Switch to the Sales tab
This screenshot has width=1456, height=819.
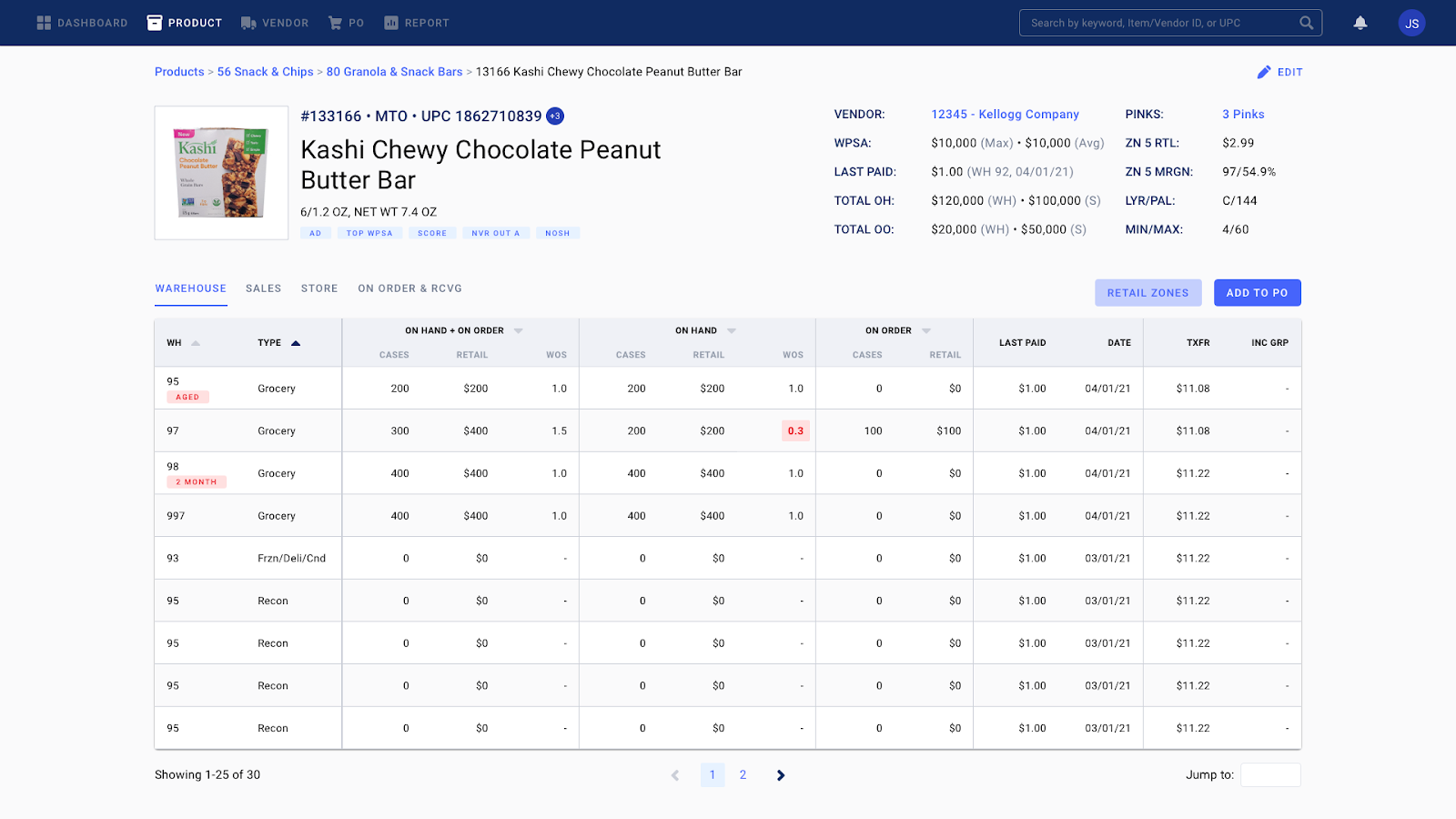coord(263,288)
